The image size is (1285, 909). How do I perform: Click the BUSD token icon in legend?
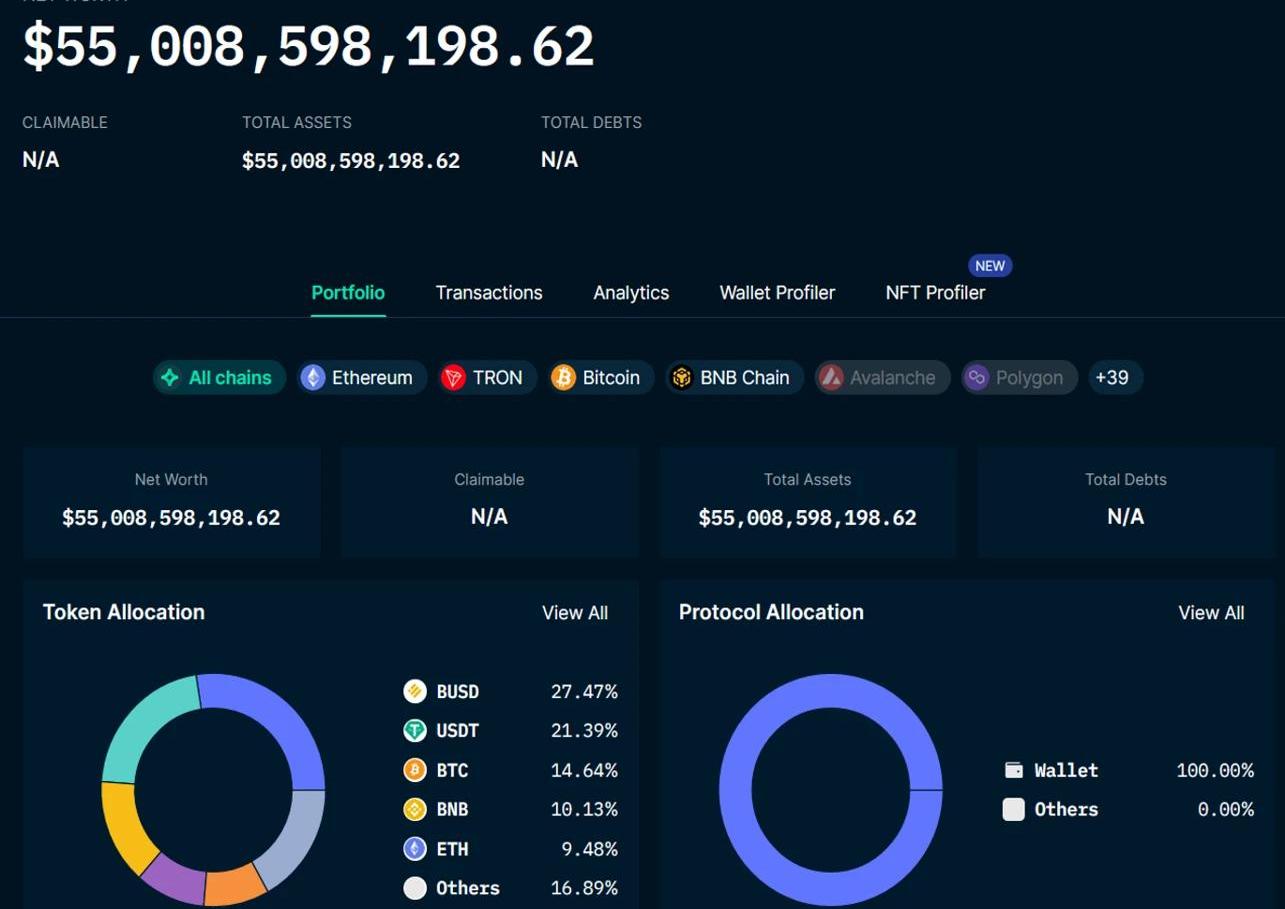pos(415,691)
